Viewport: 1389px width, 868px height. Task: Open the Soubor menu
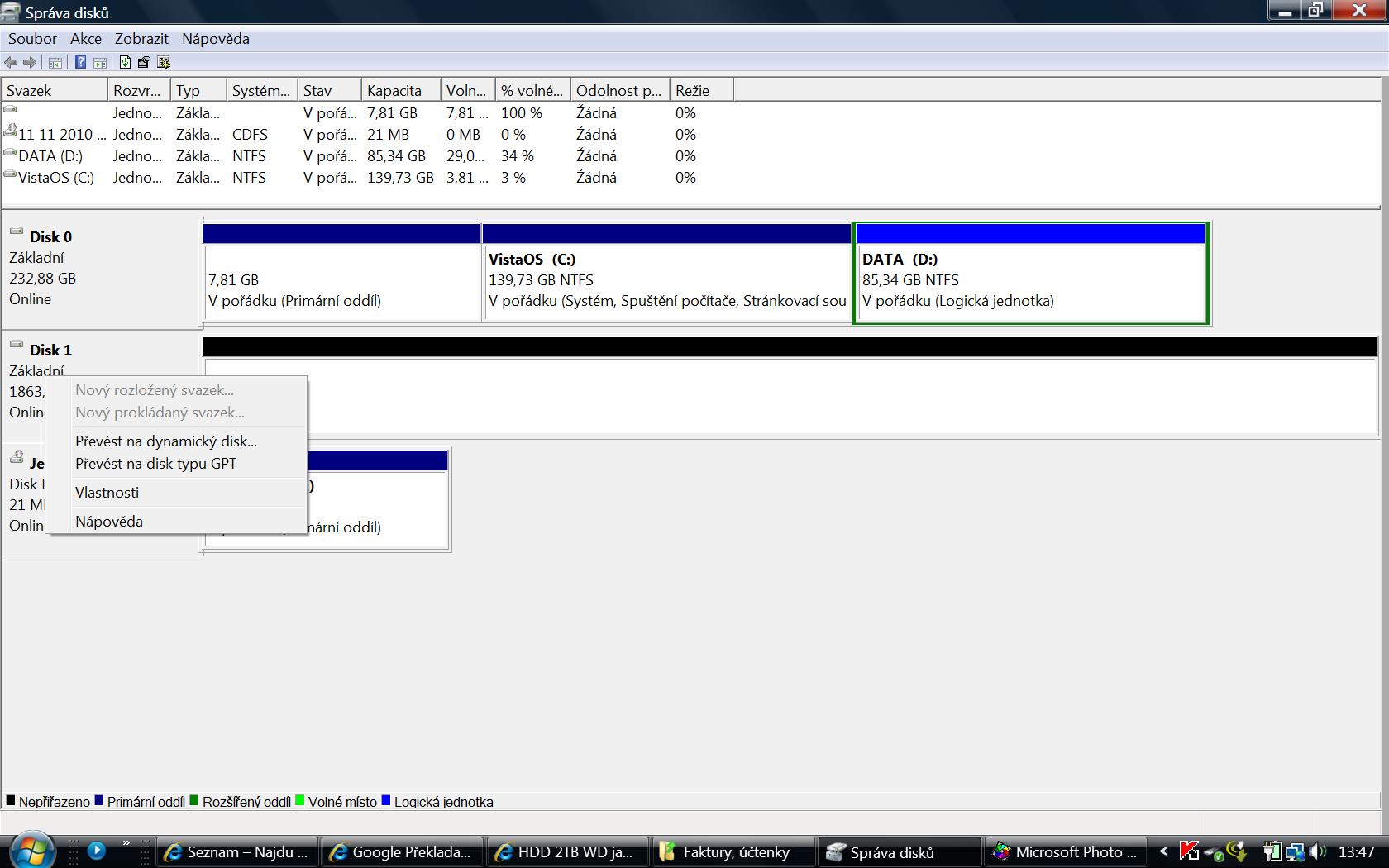(32, 39)
